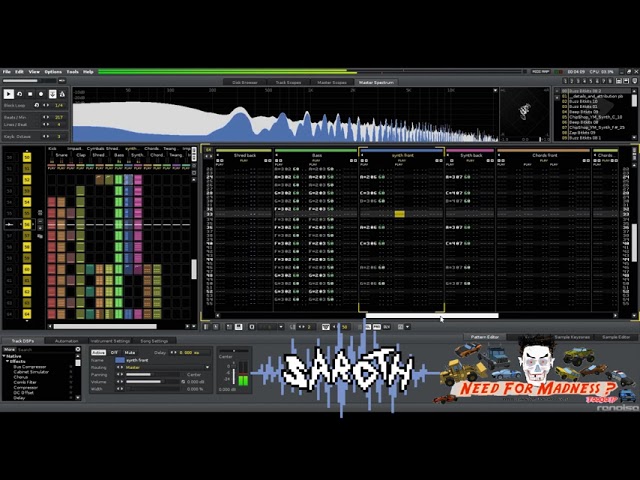Viewport: 640px width, 480px height.
Task: Toggle the pattern loop transport button
Action: (20, 94)
